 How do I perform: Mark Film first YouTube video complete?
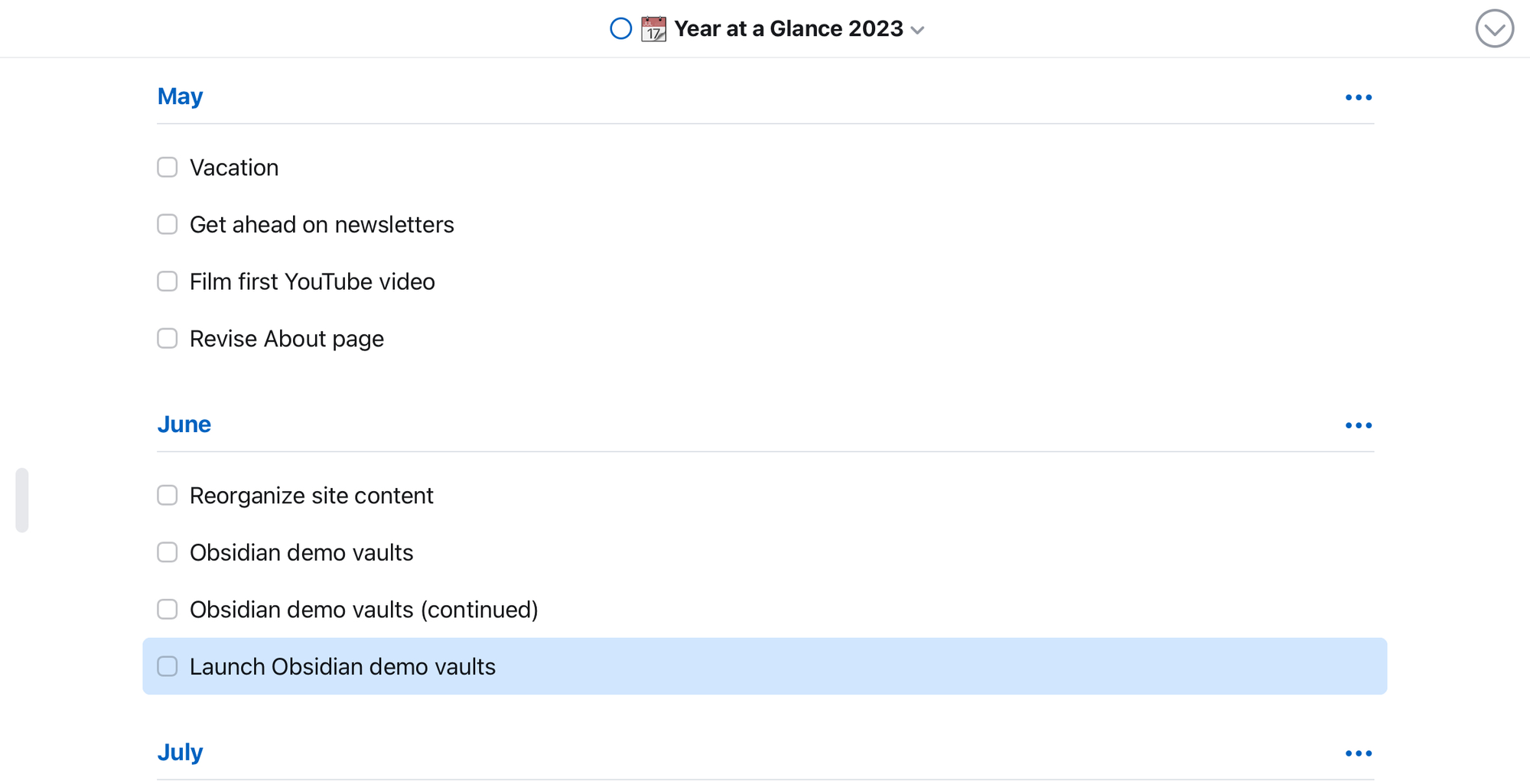[168, 281]
